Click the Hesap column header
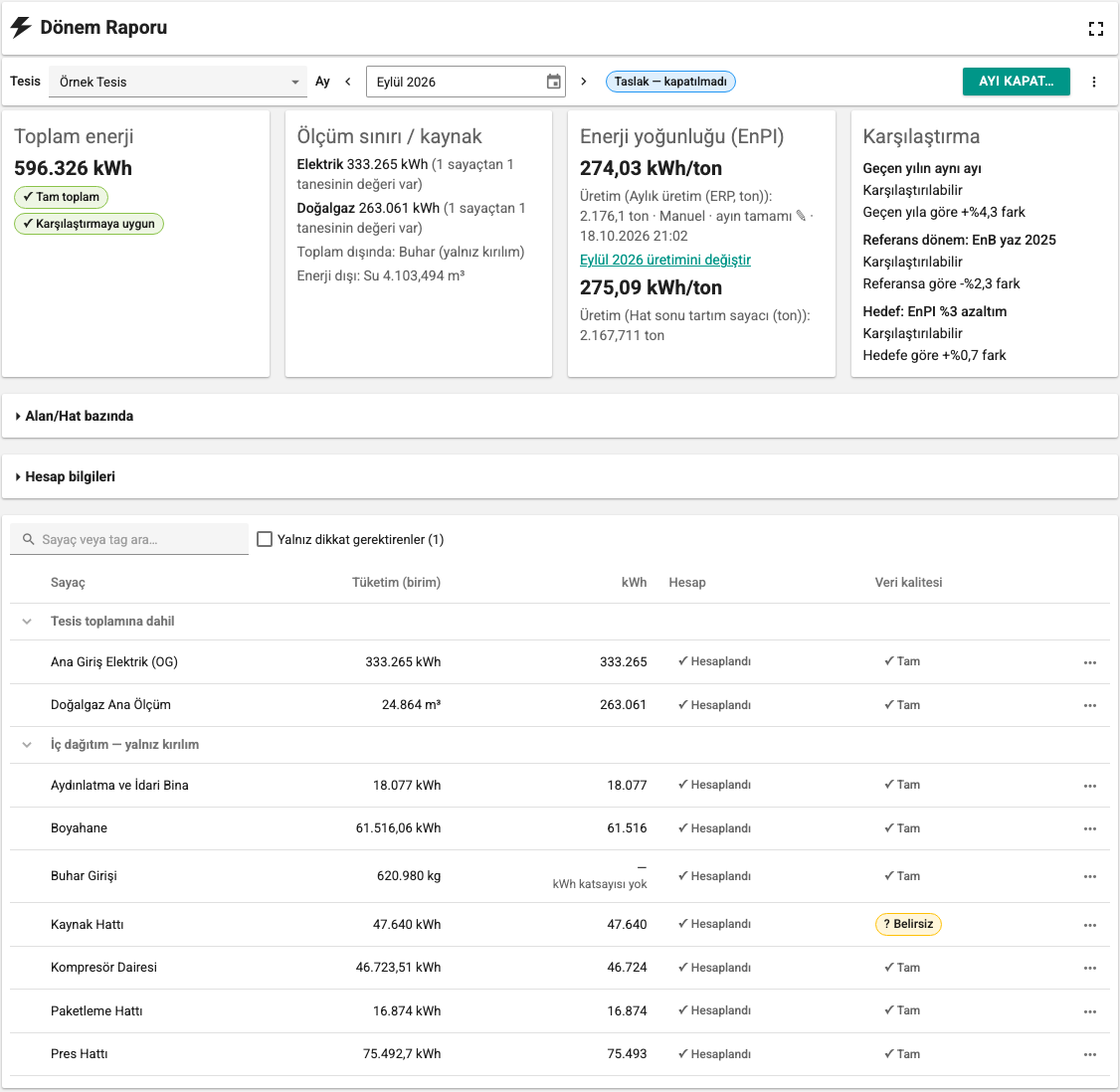 coord(687,583)
